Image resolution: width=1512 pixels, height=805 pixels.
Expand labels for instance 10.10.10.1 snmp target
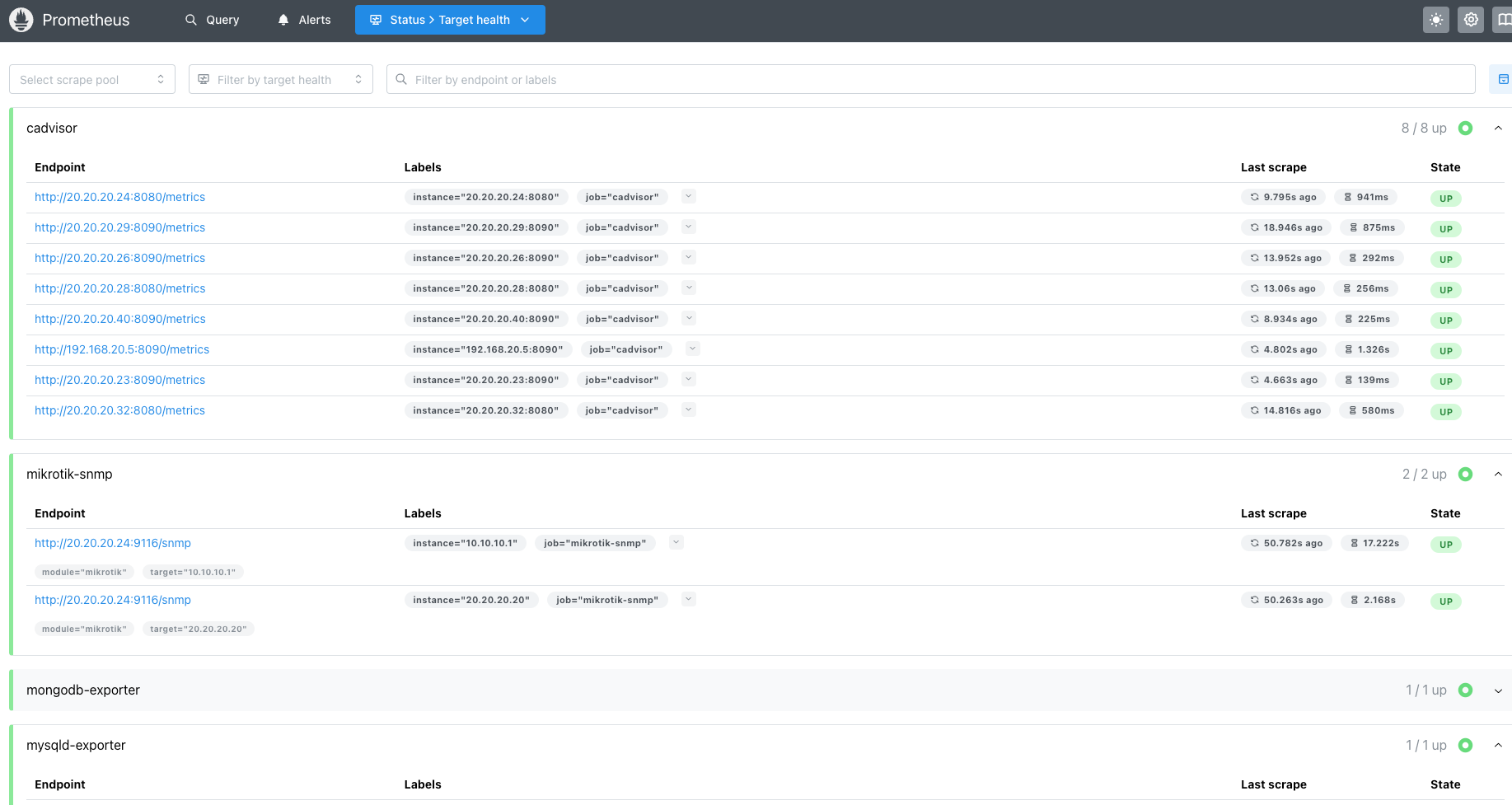click(x=676, y=542)
